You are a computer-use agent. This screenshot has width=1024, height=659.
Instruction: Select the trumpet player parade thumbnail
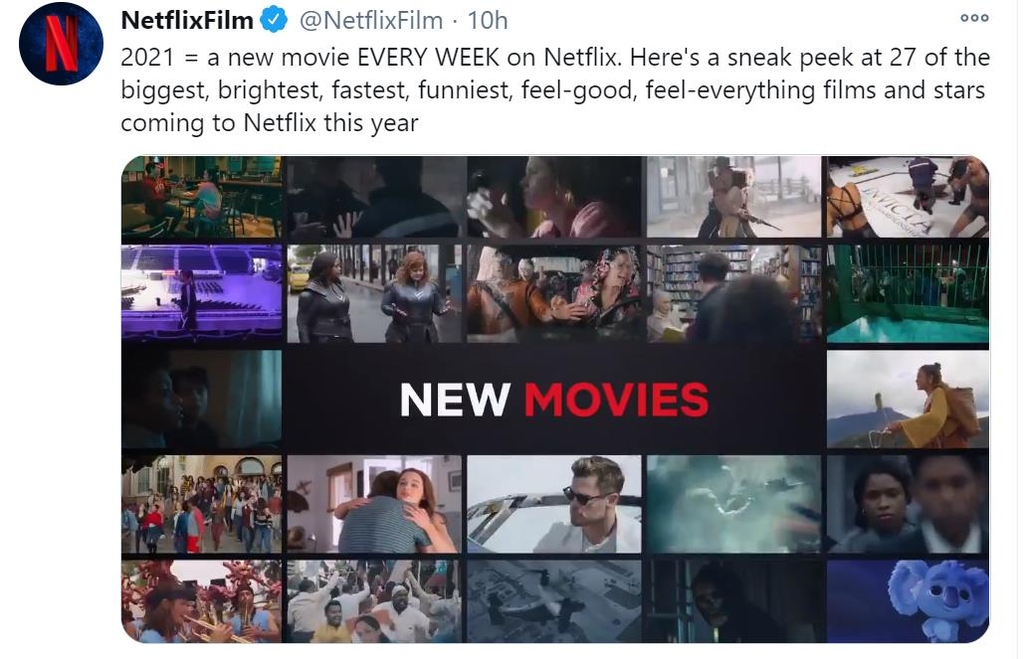tap(202, 602)
